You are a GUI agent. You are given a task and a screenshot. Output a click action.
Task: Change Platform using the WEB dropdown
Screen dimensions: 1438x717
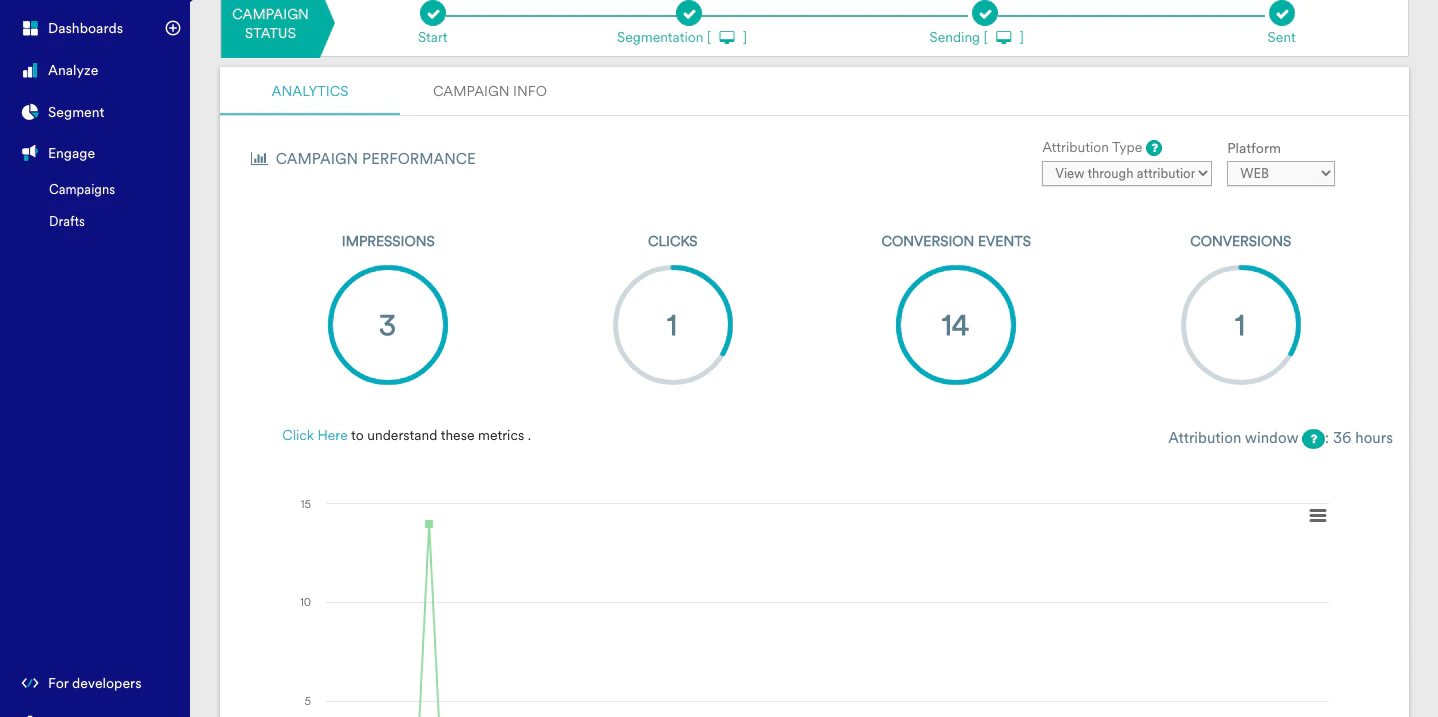tap(1280, 173)
